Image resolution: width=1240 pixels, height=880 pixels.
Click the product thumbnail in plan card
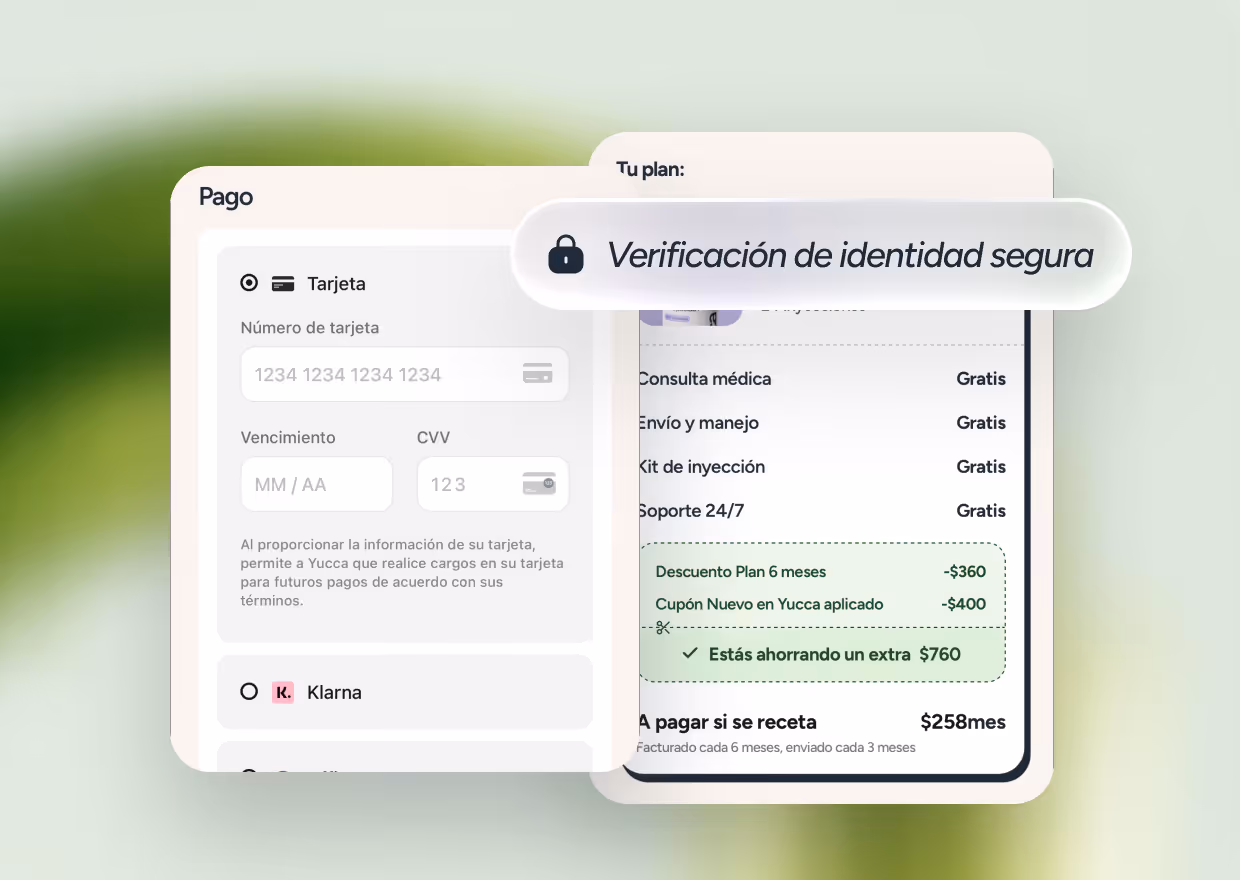690,316
